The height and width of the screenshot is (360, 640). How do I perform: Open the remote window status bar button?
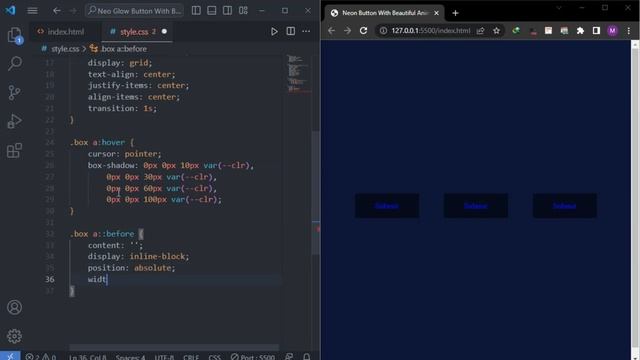10,356
